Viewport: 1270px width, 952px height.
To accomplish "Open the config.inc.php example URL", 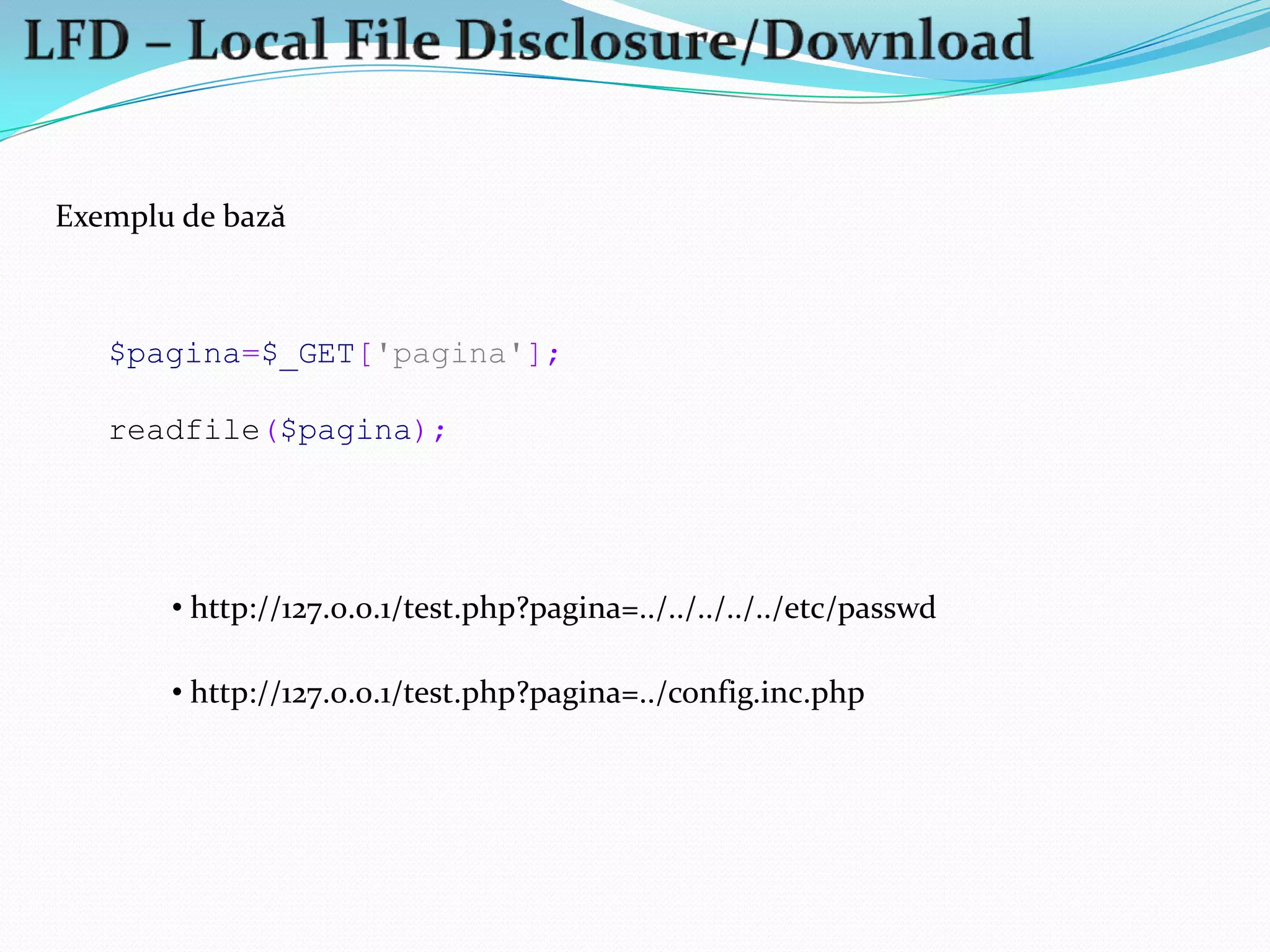I will (526, 693).
